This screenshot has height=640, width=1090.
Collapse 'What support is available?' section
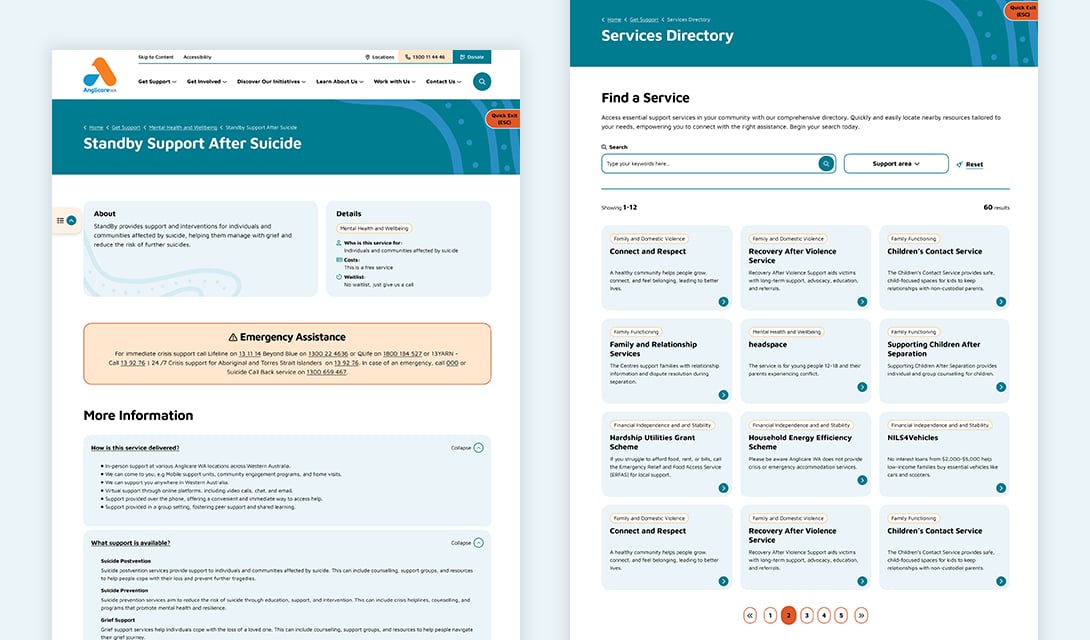[x=478, y=543]
